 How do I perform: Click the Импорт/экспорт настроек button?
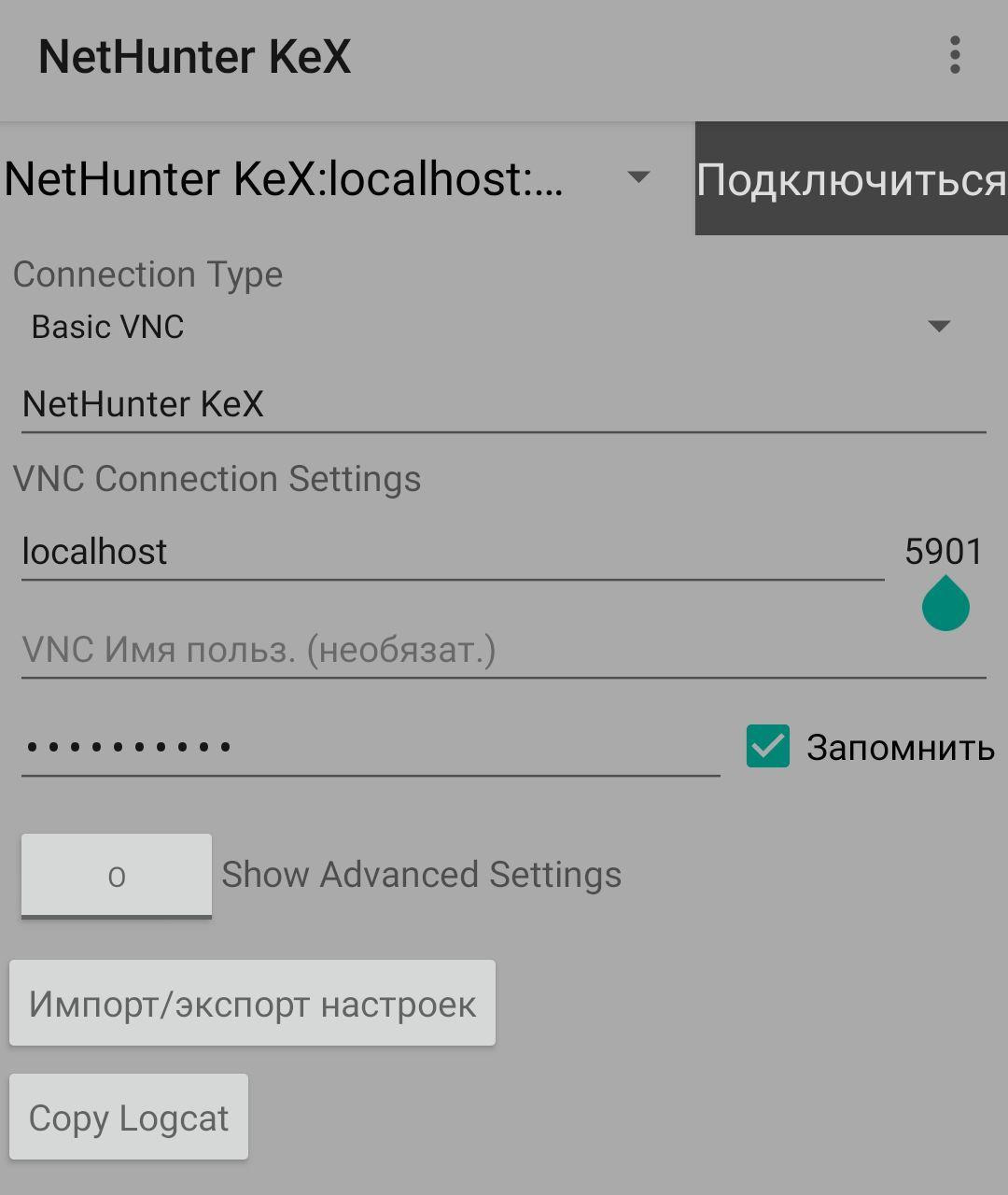(252, 1004)
